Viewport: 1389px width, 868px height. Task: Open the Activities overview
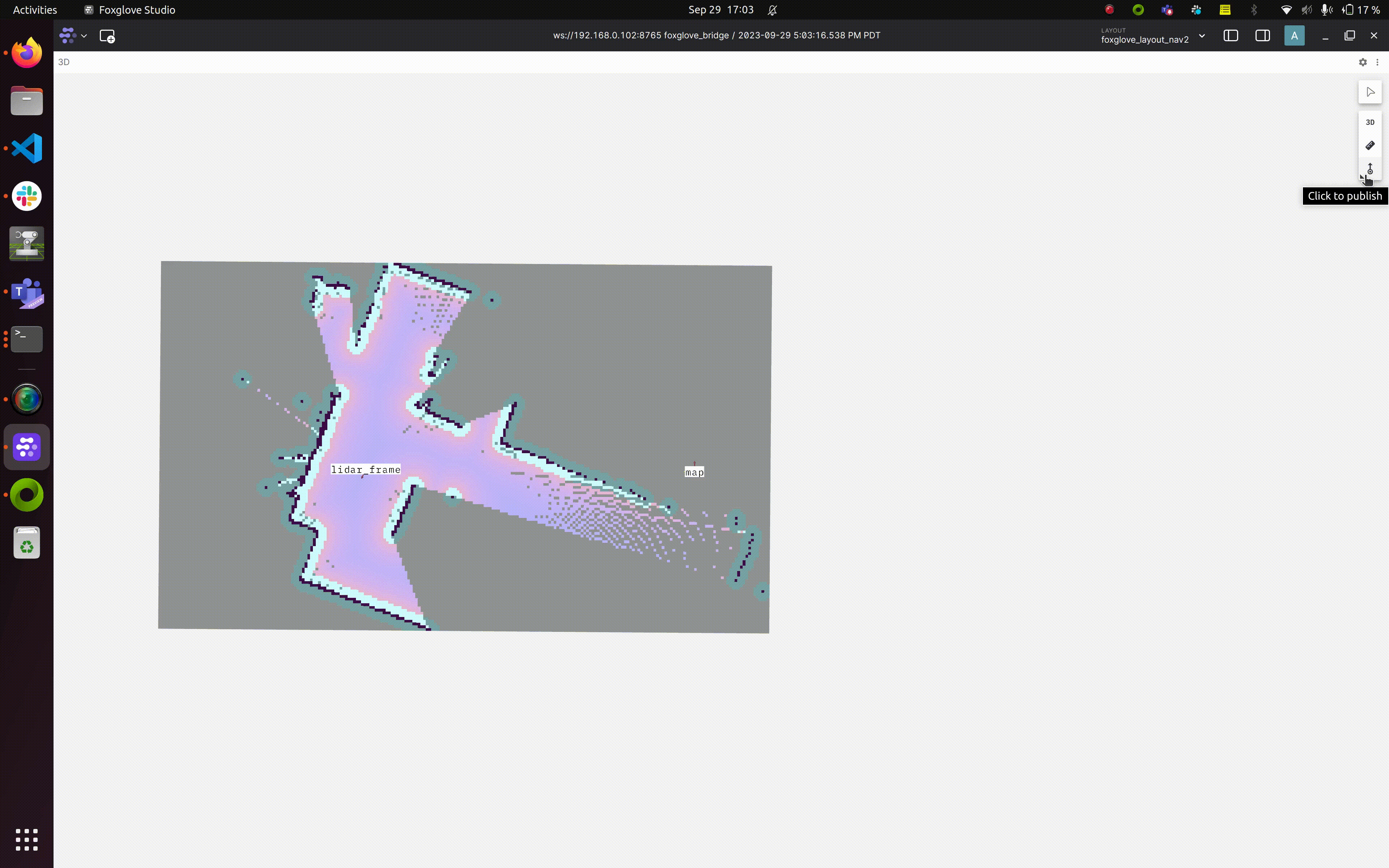[34, 10]
